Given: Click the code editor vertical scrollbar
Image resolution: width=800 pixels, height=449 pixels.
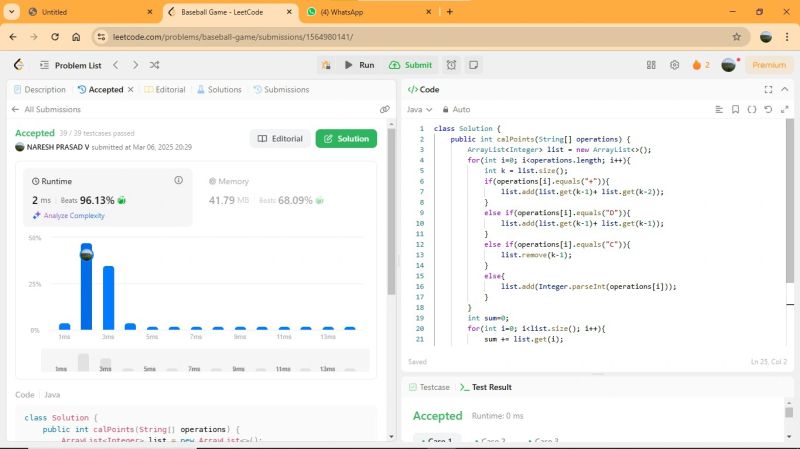Looking at the screenshot, I should (790, 201).
